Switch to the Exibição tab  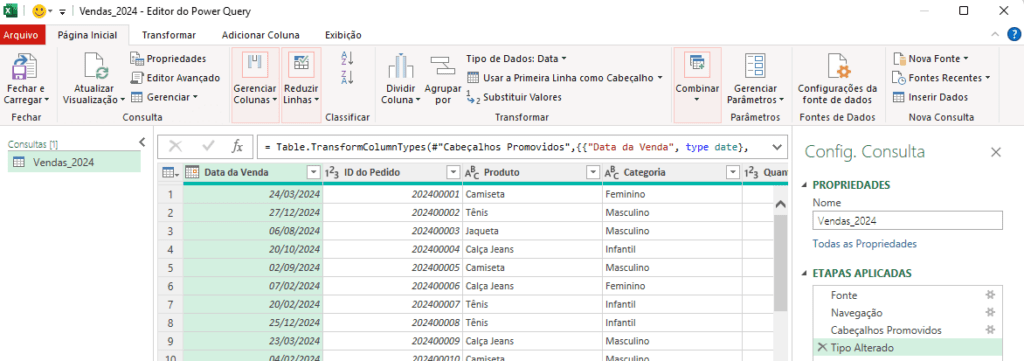(344, 35)
